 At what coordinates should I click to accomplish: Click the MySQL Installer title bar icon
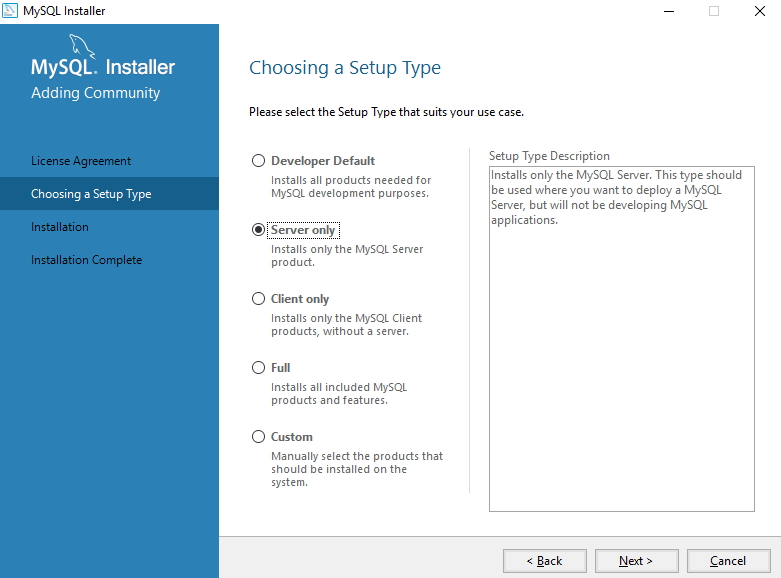point(9,10)
